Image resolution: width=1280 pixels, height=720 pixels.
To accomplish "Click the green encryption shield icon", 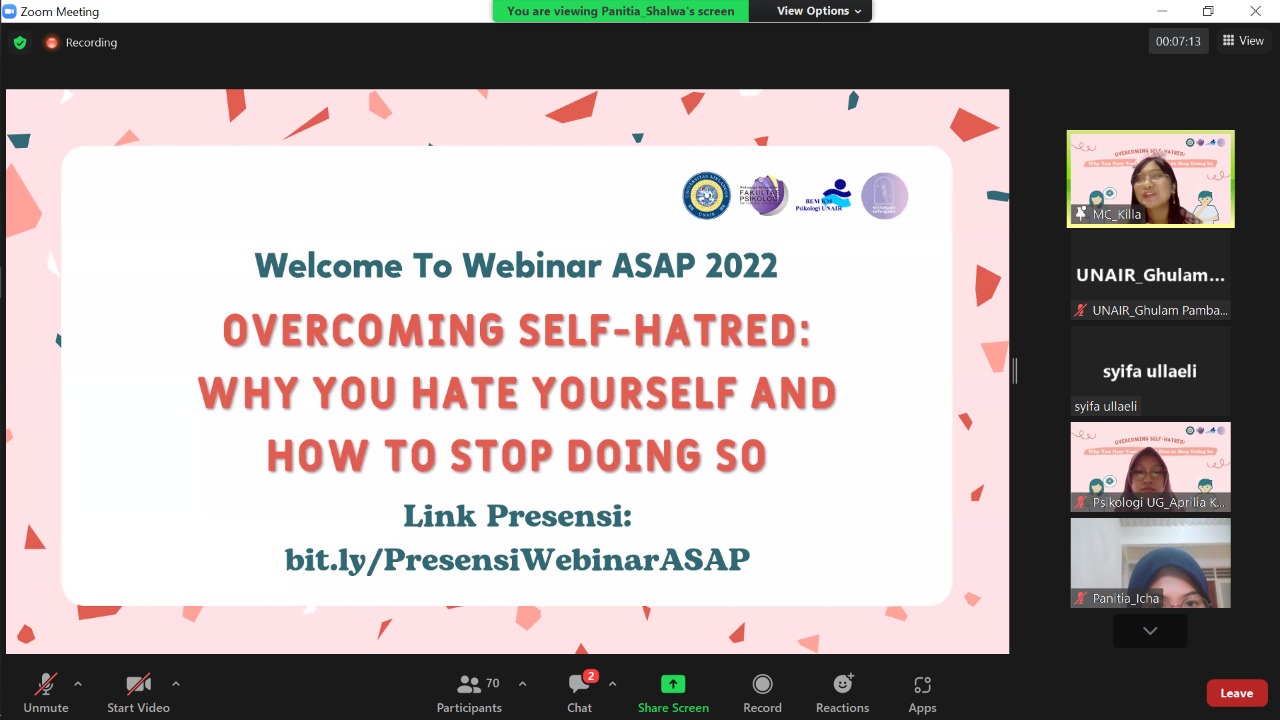I will pyautogui.click(x=20, y=43).
